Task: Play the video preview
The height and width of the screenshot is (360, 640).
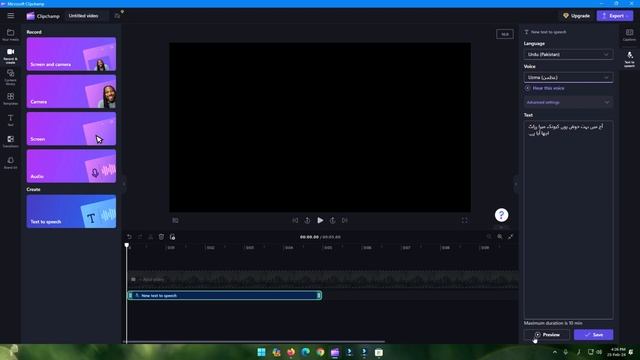Action: tap(320, 220)
